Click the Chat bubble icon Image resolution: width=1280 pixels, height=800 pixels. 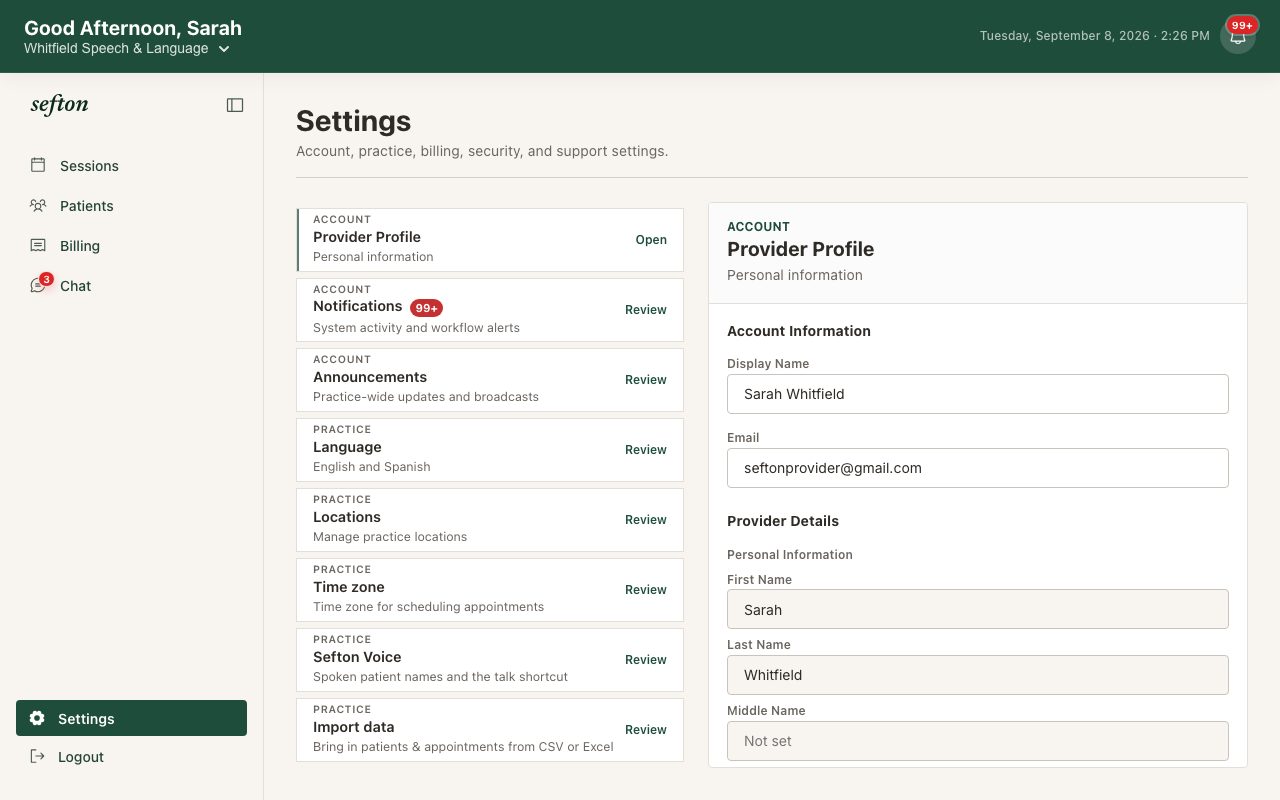click(x=38, y=286)
